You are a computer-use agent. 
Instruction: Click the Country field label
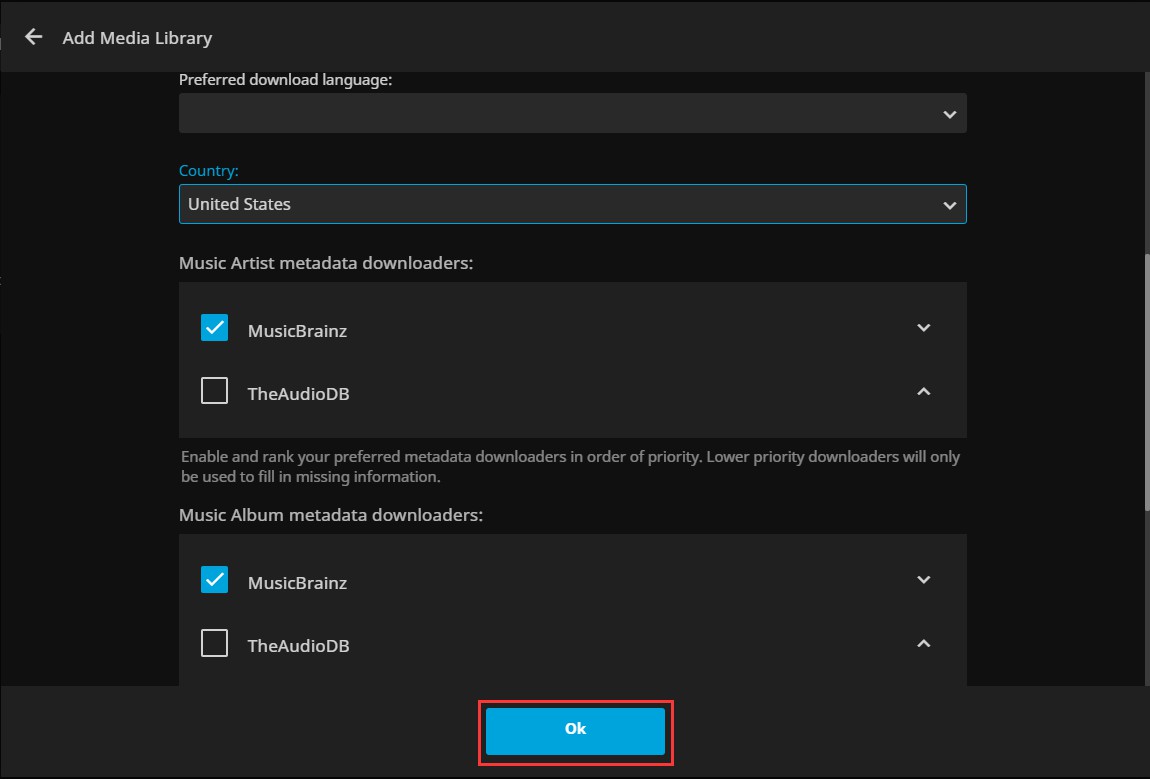[208, 171]
